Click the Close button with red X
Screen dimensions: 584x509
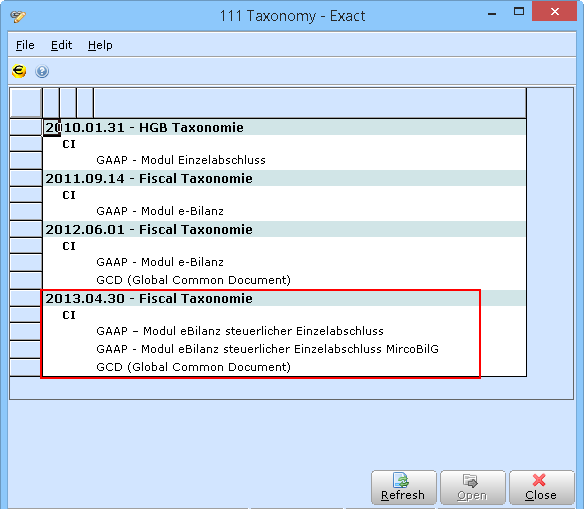[541, 487]
